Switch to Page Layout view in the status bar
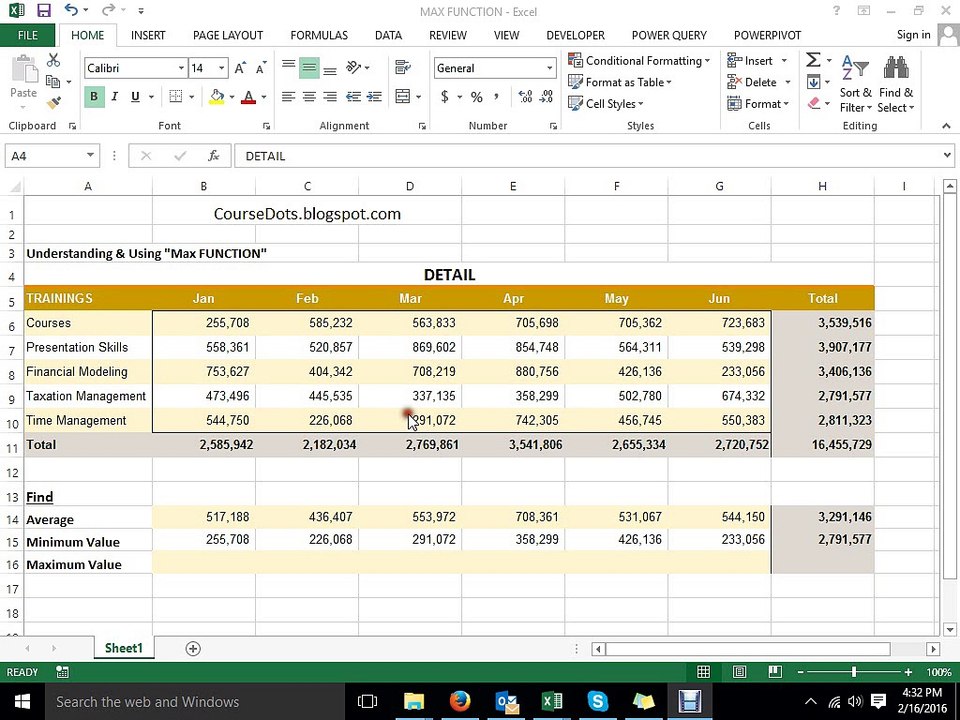Image resolution: width=960 pixels, height=720 pixels. pos(739,672)
